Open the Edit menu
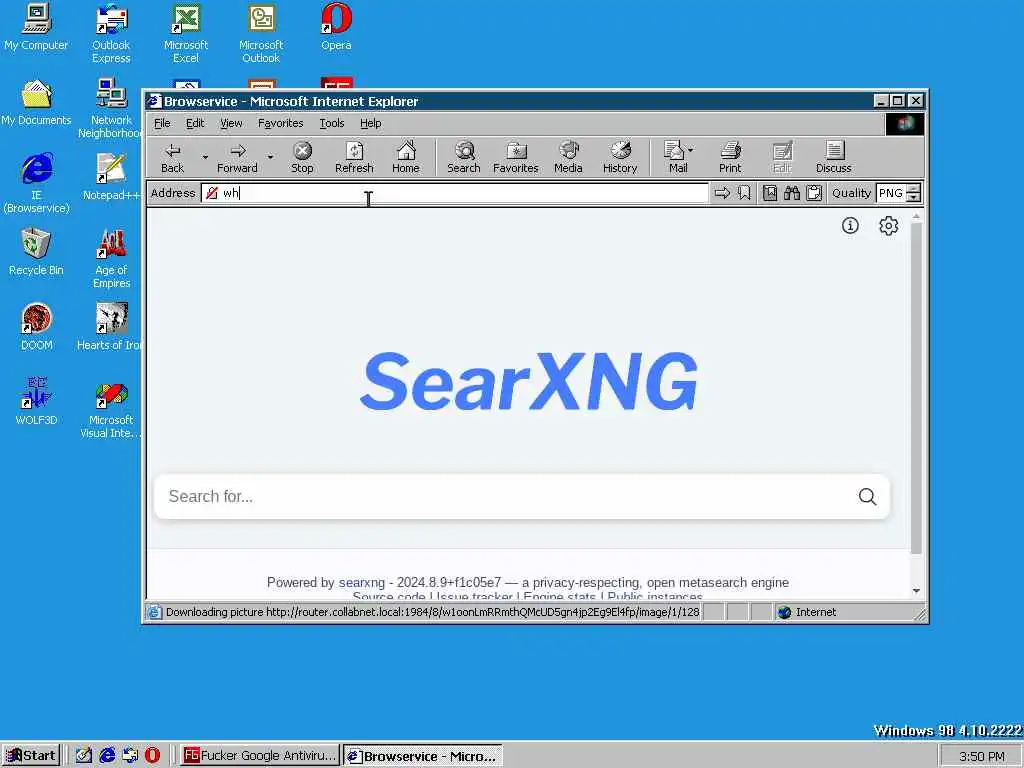The height and width of the screenshot is (768, 1024). [195, 123]
